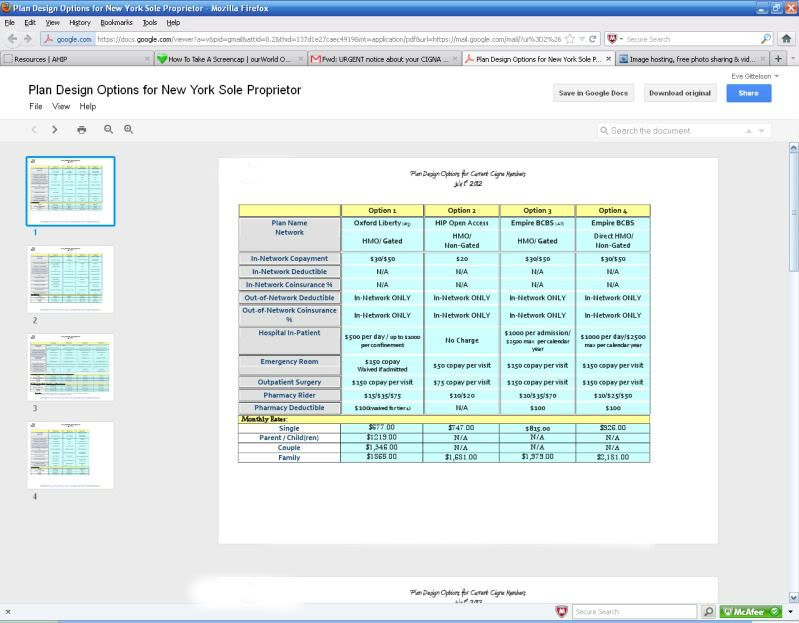This screenshot has height=623, width=799.
Task: Open Firefox History menu
Action: point(79,22)
